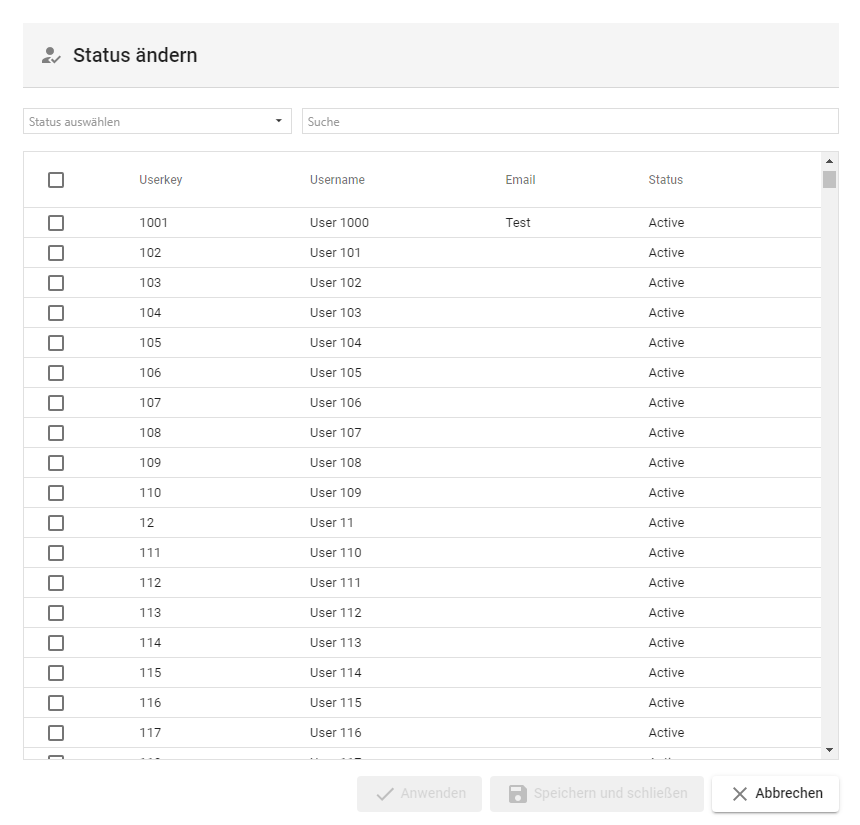860x825 pixels.
Task: Click the X icon on Abbrechen
Action: coord(740,794)
